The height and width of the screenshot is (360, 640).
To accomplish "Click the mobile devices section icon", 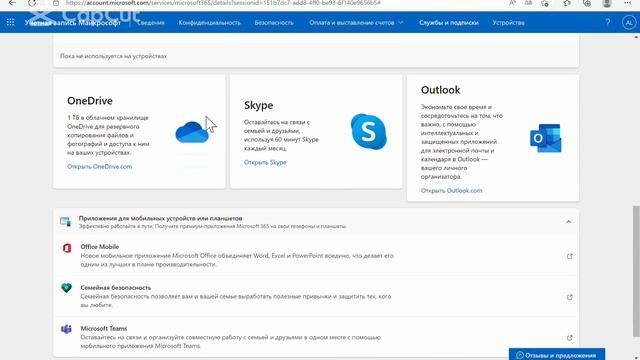I will (65, 222).
